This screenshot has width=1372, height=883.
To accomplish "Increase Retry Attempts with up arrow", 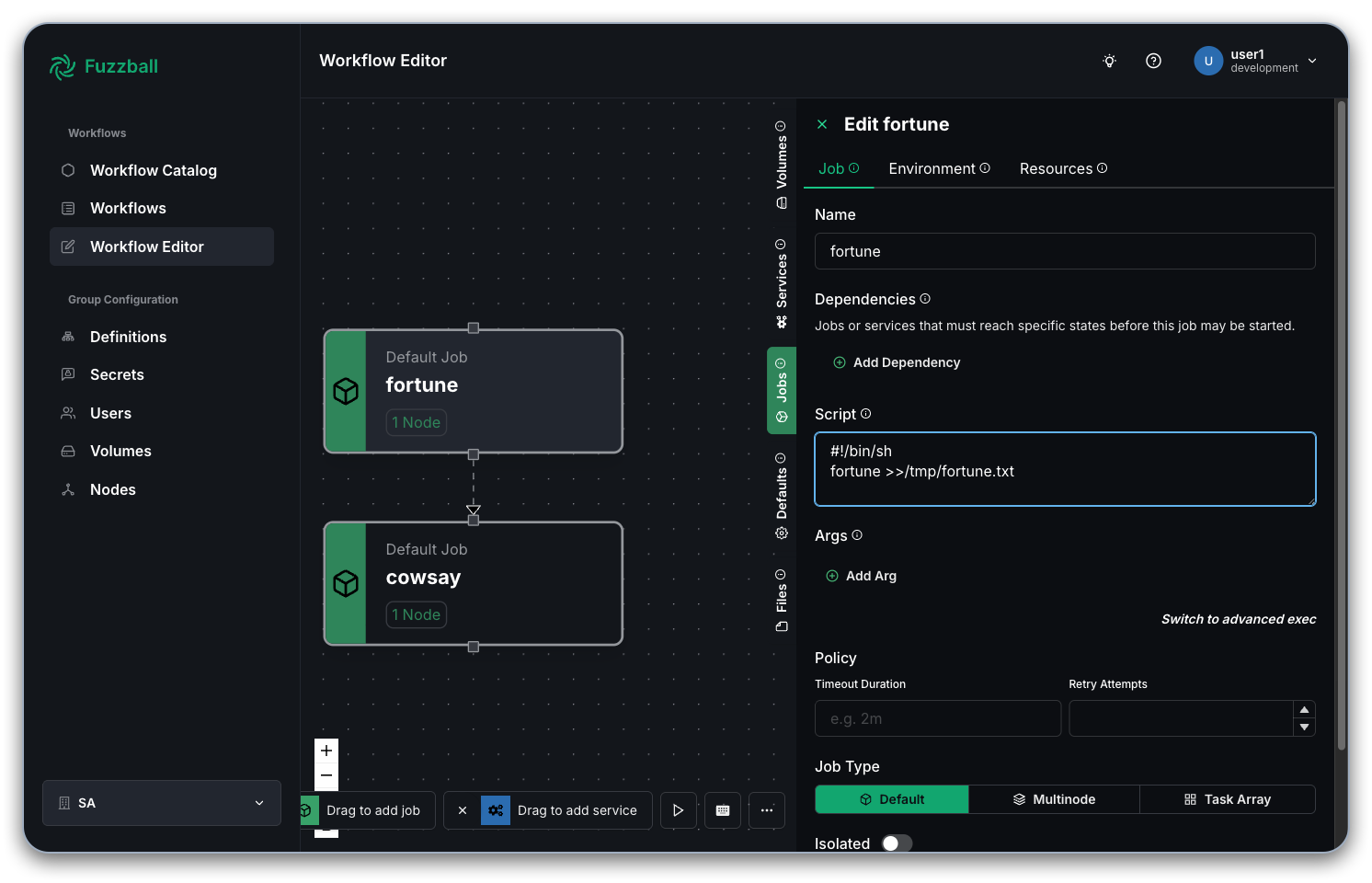I will click(1304, 709).
